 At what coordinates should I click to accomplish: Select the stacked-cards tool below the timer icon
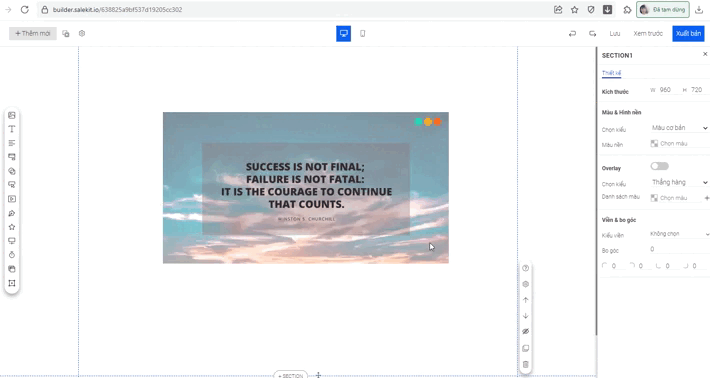[12, 269]
